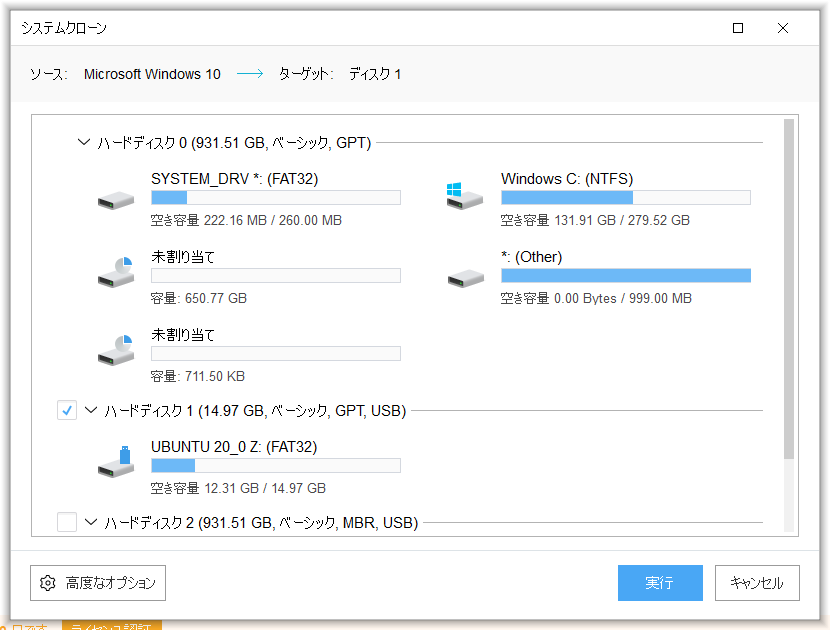Click the 650.77 GB unallocated disk icon

coord(116,272)
